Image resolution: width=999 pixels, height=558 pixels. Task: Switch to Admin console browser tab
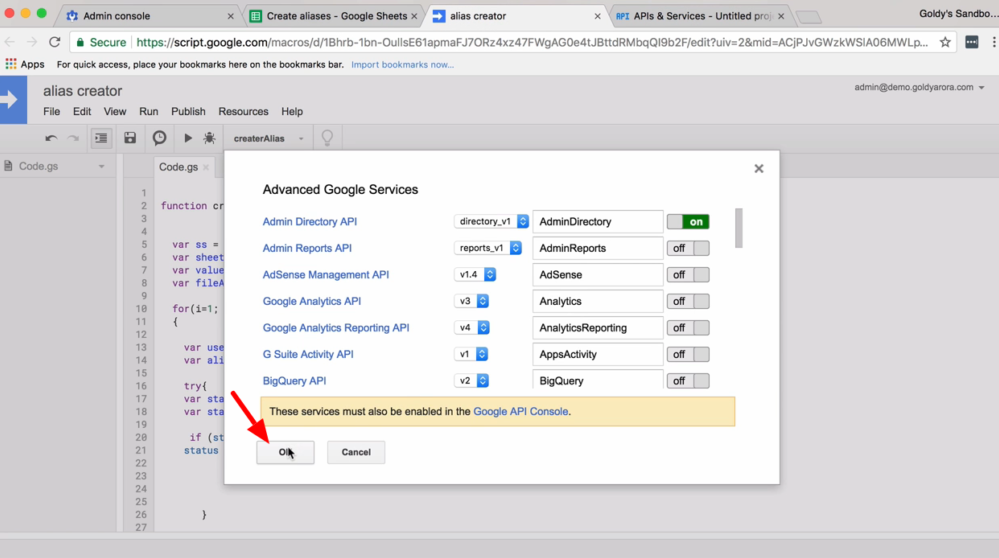coord(150,16)
